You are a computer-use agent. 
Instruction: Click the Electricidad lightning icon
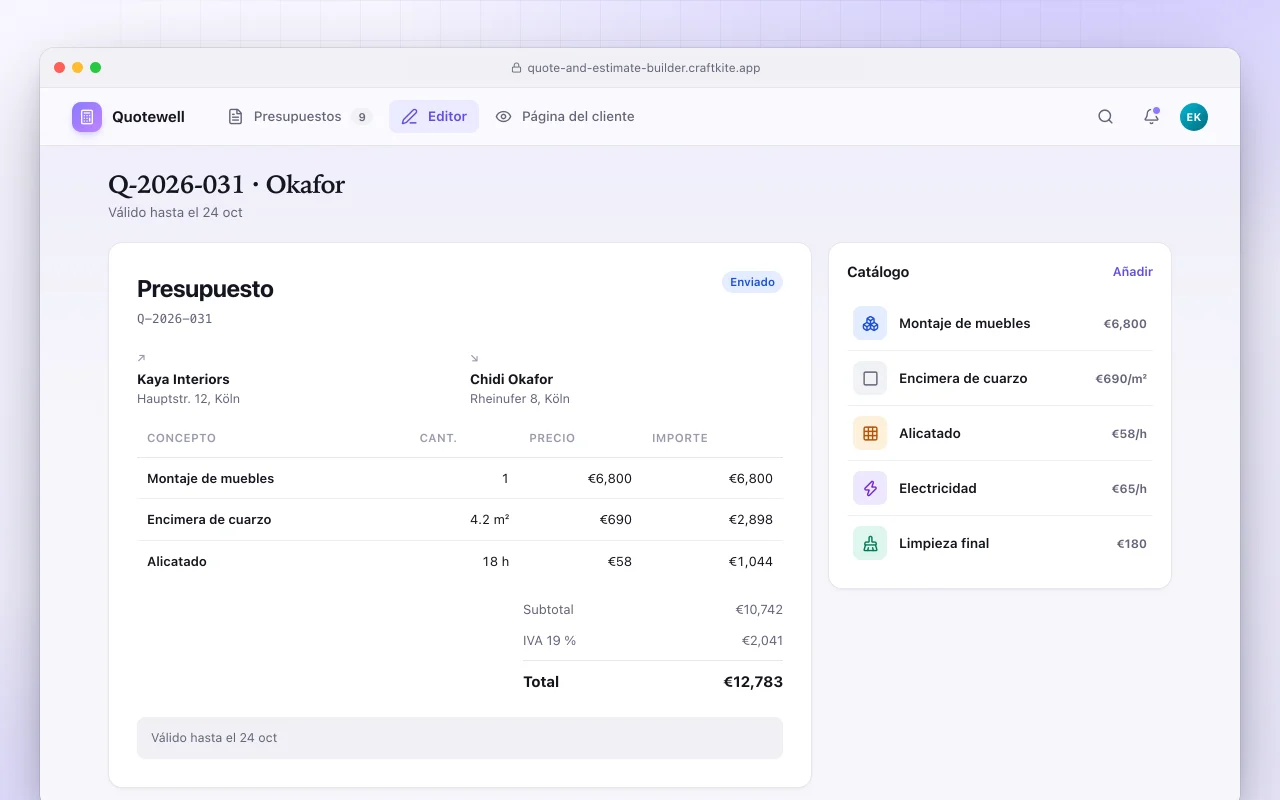[x=870, y=488]
